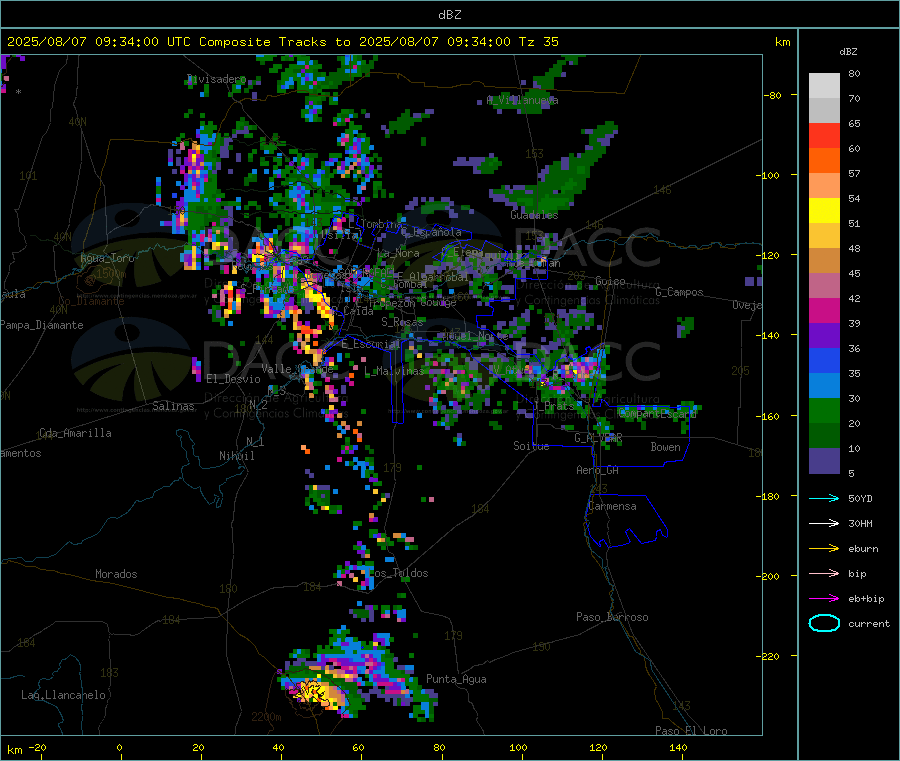Click the Aero_GA place label
This screenshot has width=900, height=761.
(x=597, y=470)
